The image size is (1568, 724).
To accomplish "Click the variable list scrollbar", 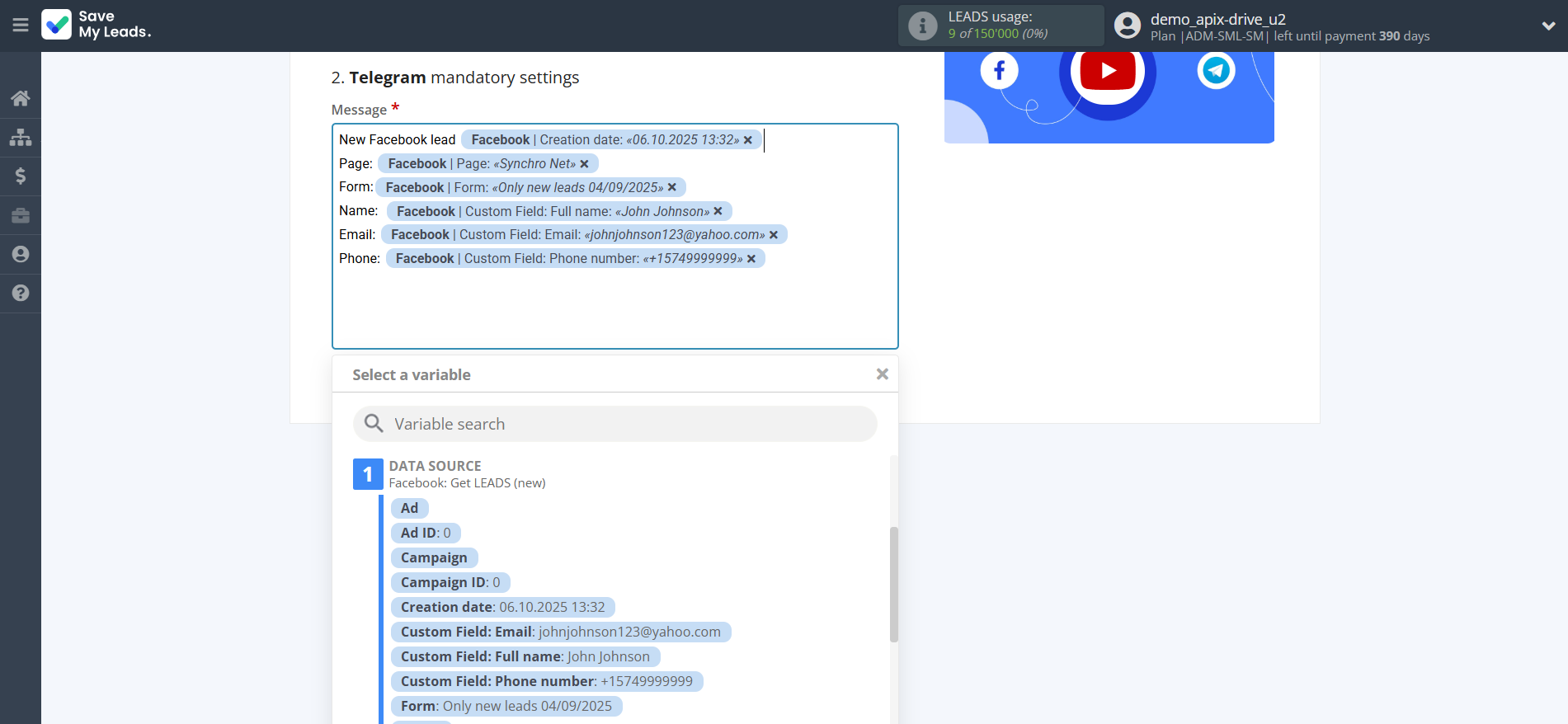I will pos(893,584).
